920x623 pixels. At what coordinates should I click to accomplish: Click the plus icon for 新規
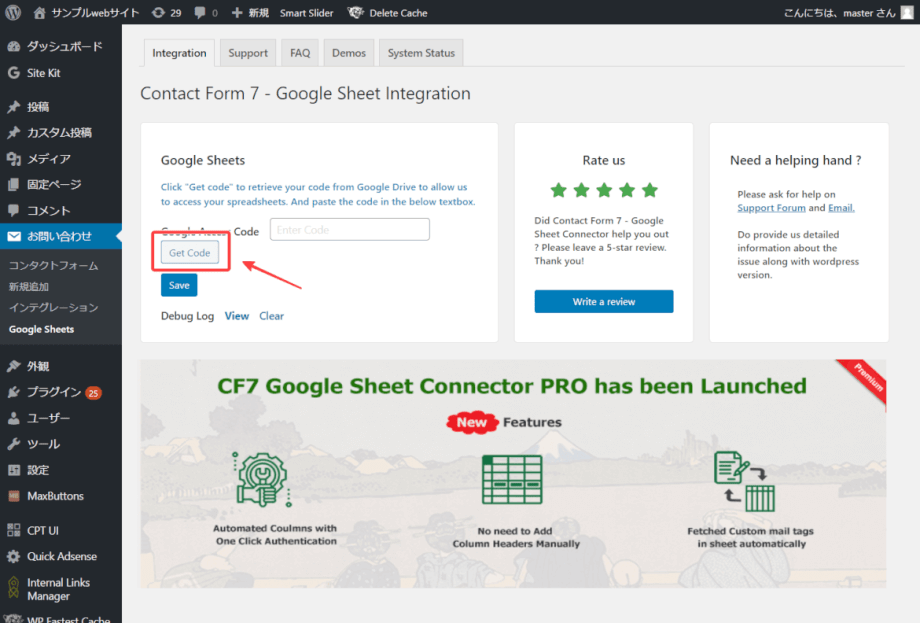point(236,12)
